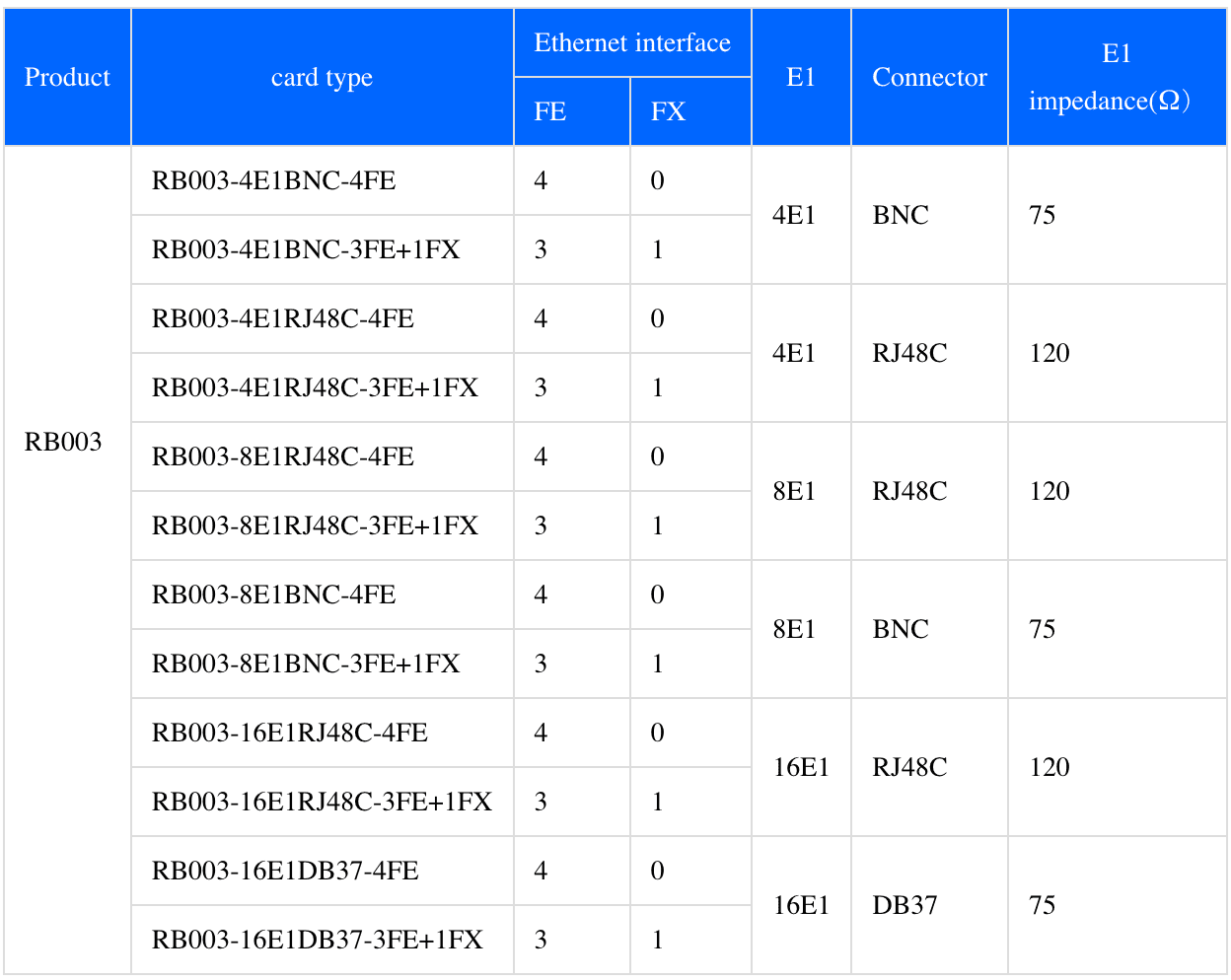Click the RB003-8E1BNC-4FE card type
The height and width of the screenshot is (980, 1231).
click(x=274, y=595)
